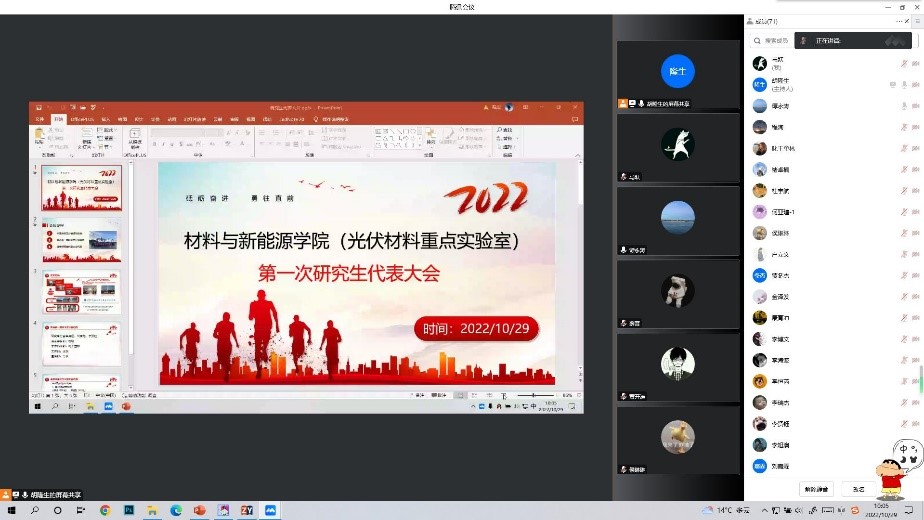This screenshot has width=924, height=520.
Task: Expand the system tray hidden icons chevron
Action: (765, 510)
